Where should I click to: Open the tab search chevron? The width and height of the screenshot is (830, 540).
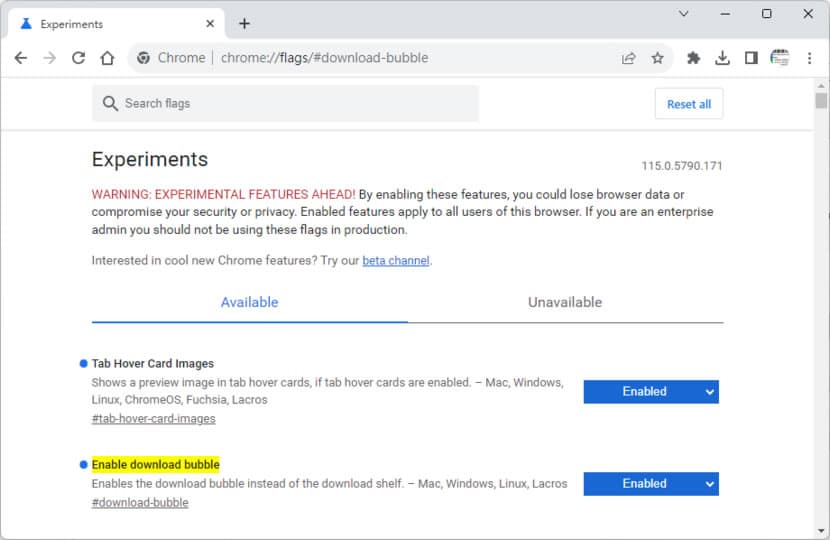[x=684, y=14]
